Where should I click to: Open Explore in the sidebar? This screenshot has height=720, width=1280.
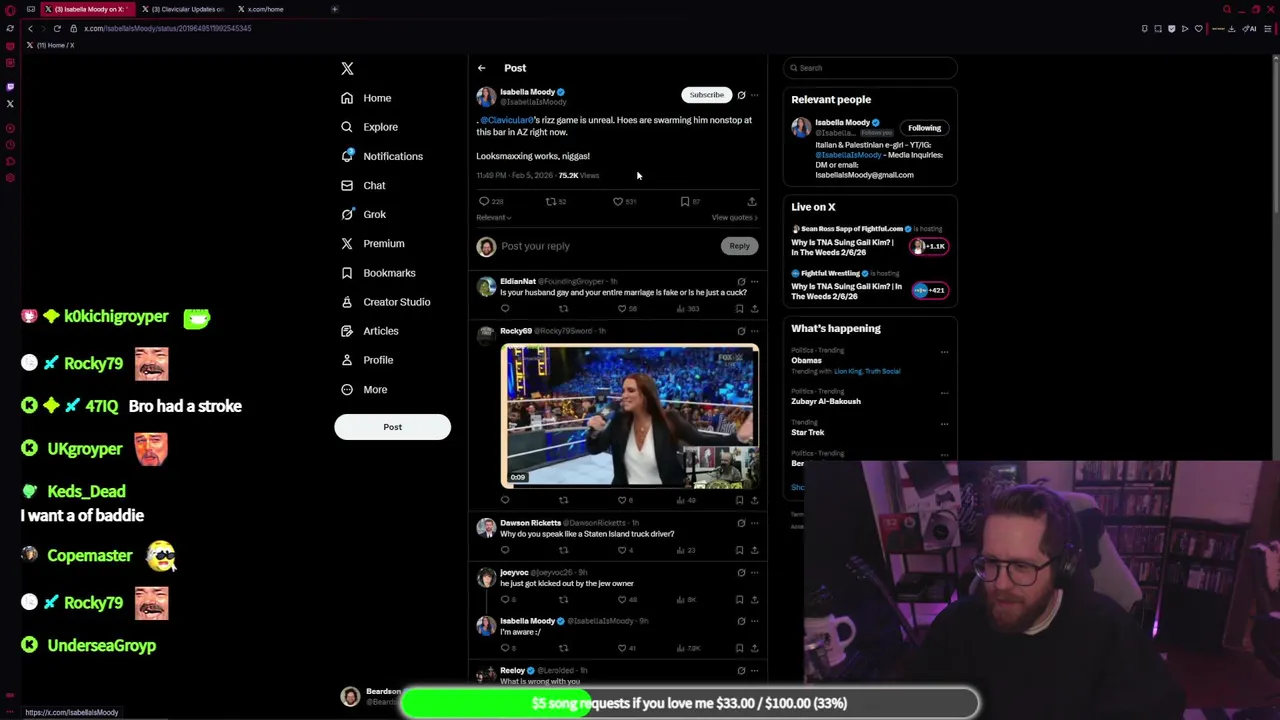[x=369, y=127]
